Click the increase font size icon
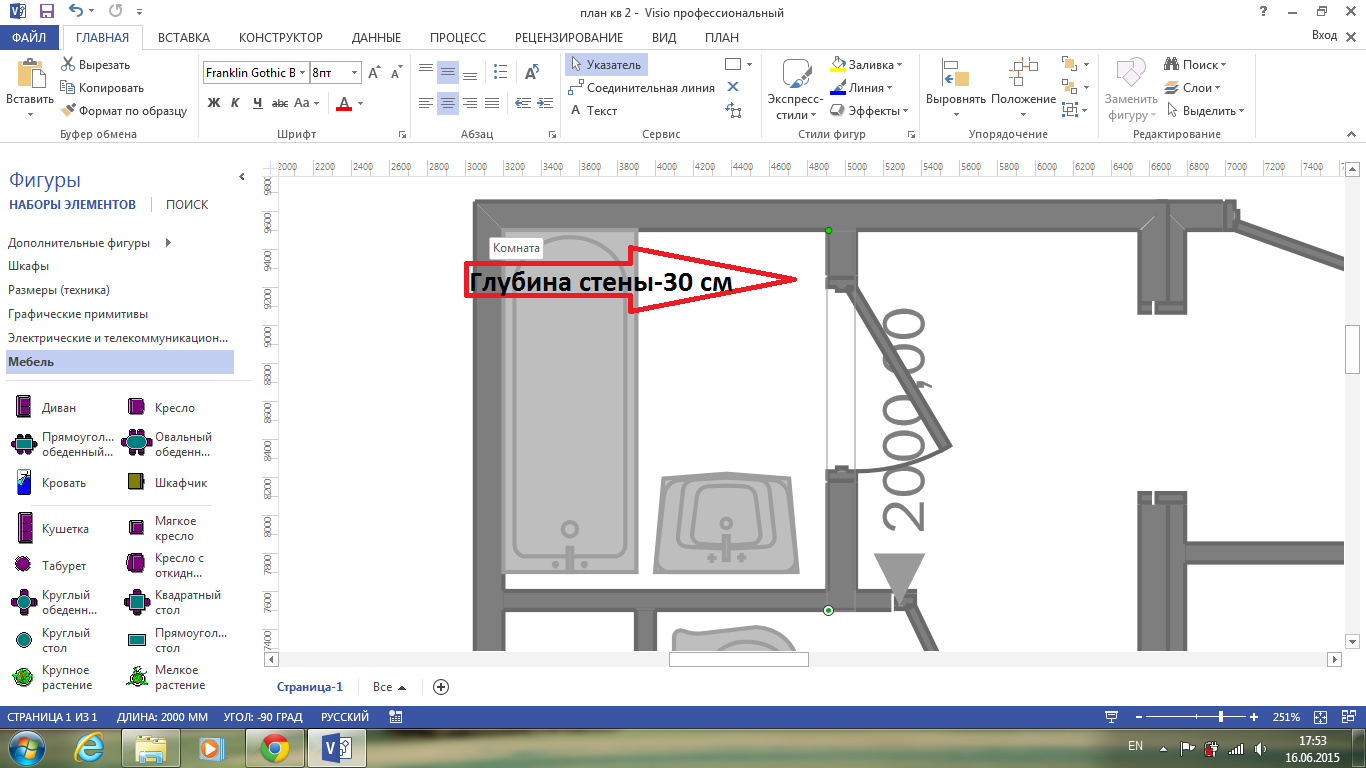The height and width of the screenshot is (768, 1366). click(x=374, y=73)
